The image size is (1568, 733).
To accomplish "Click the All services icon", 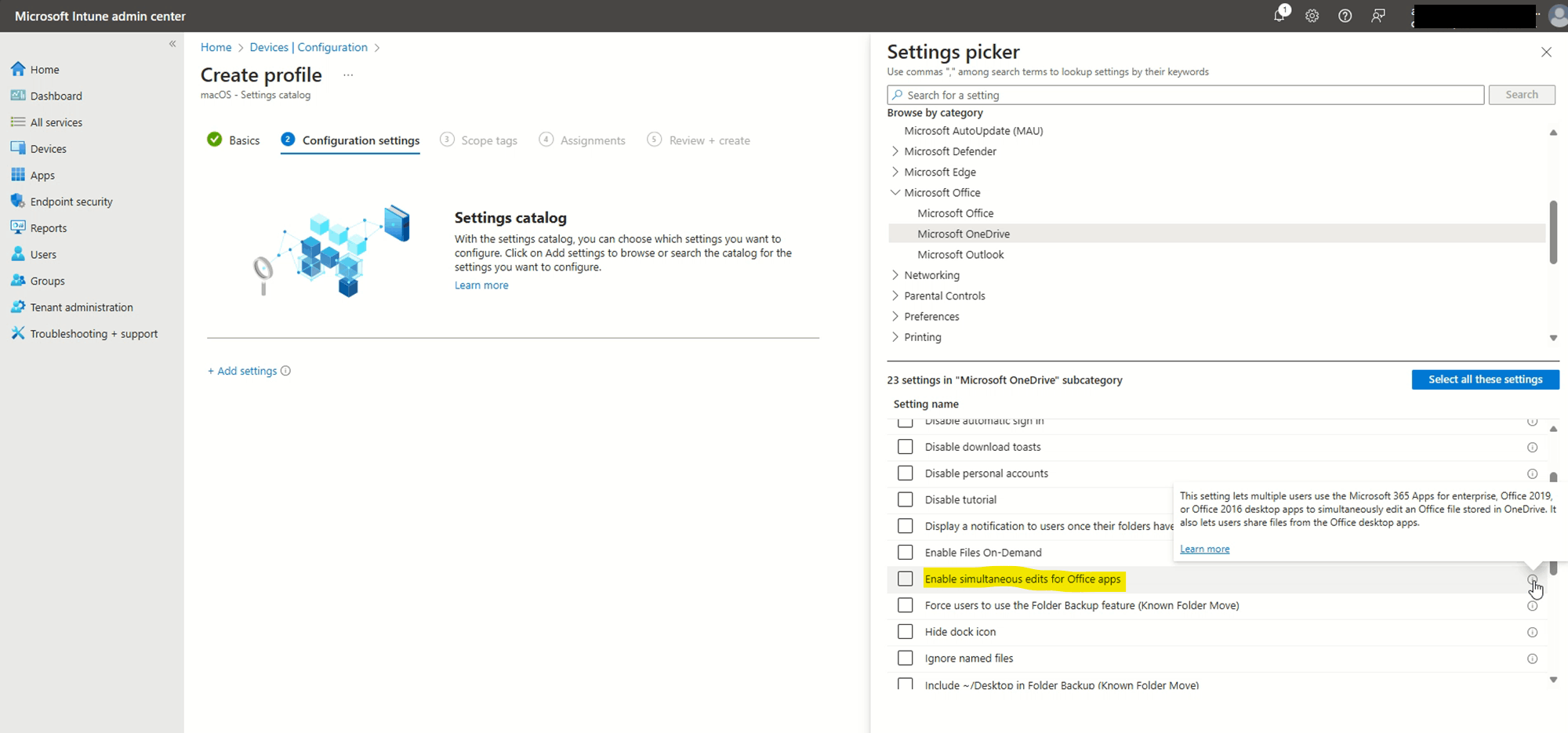I will (18, 122).
